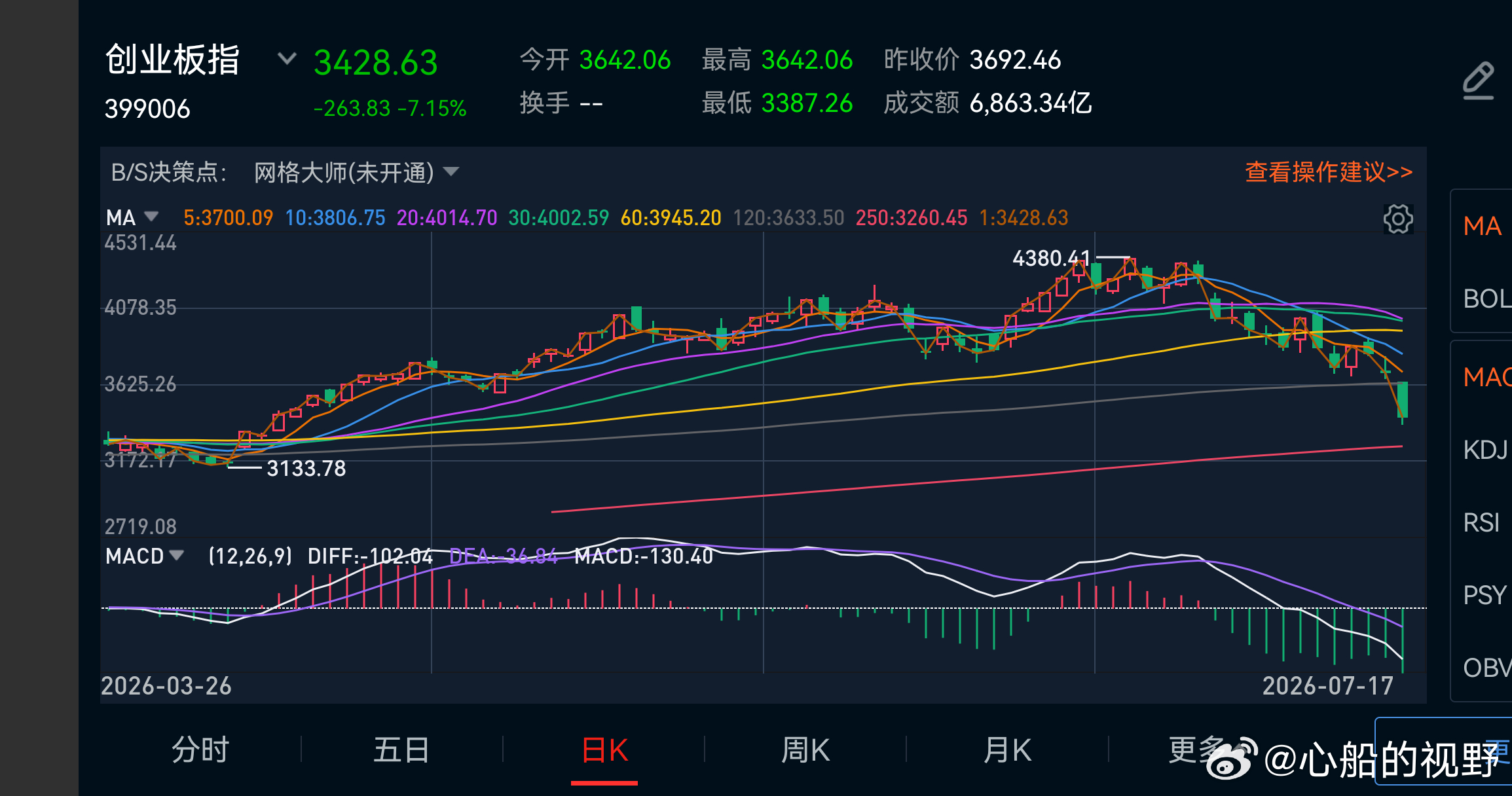Screen dimensions: 1512x796
Task: Tap the last large green candlestick
Action: [x=1402, y=400]
